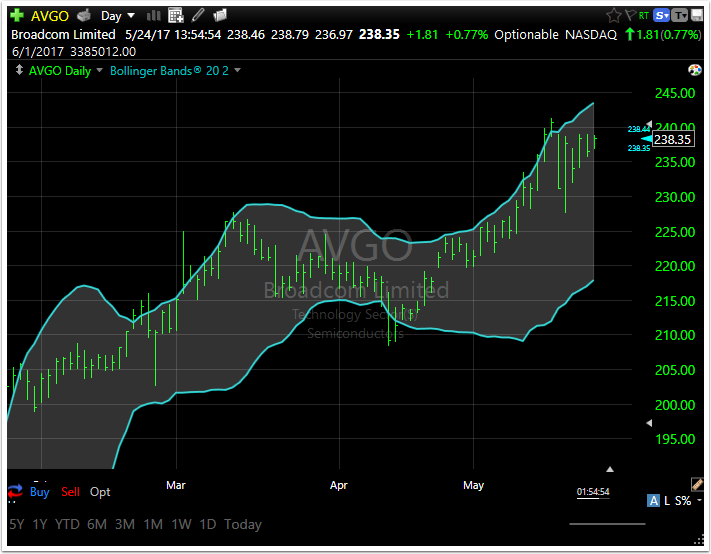Click the time zoom slider bar
Image resolution: width=711 pixels, height=554 pixels.
coord(607,524)
